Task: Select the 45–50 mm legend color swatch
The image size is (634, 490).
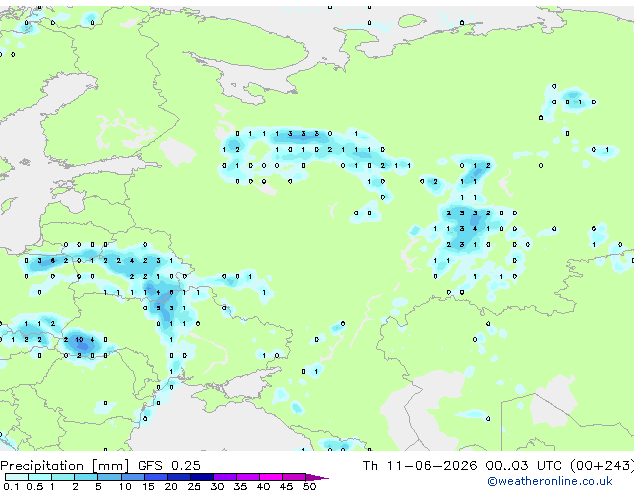Action: point(294,477)
